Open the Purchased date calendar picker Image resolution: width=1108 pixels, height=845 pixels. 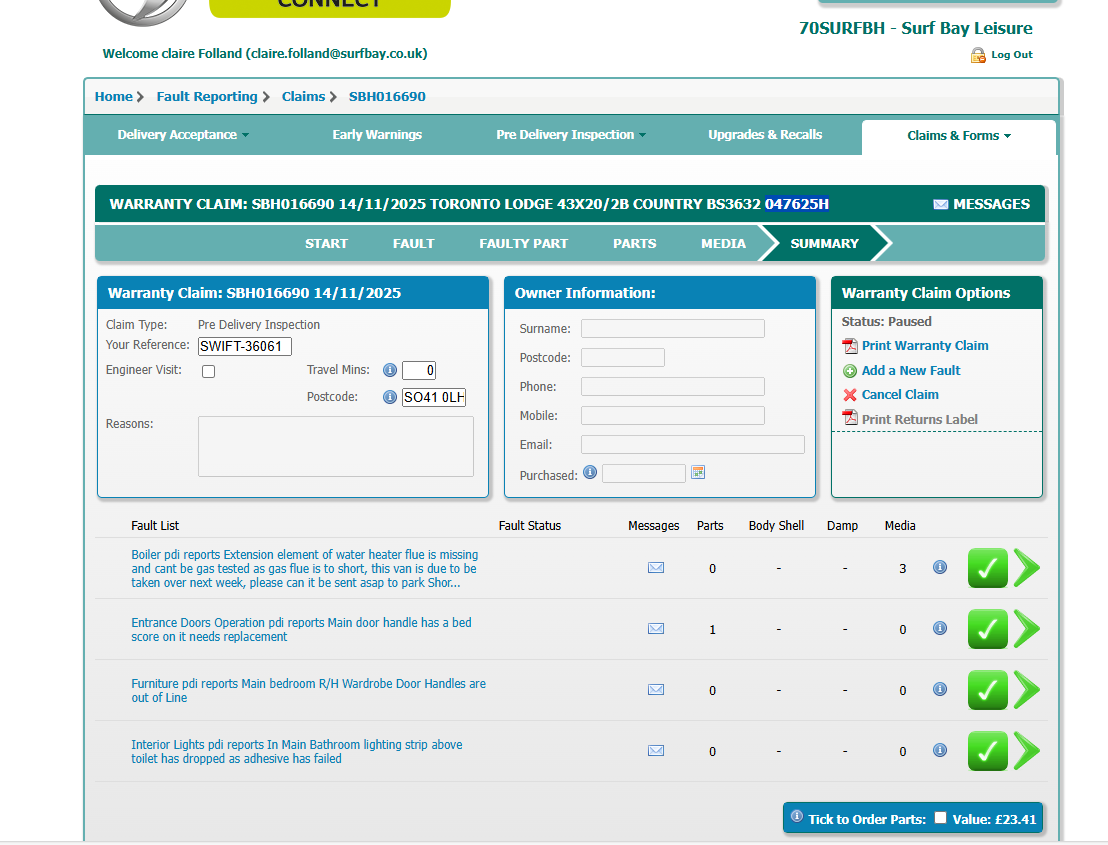[x=697, y=472]
